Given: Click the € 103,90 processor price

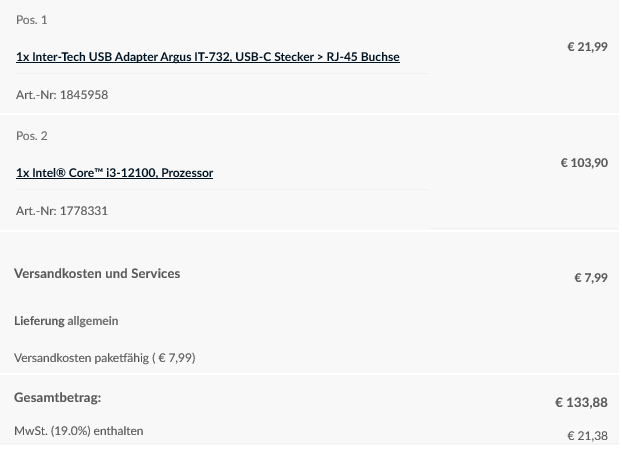Looking at the screenshot, I should 584,163.
